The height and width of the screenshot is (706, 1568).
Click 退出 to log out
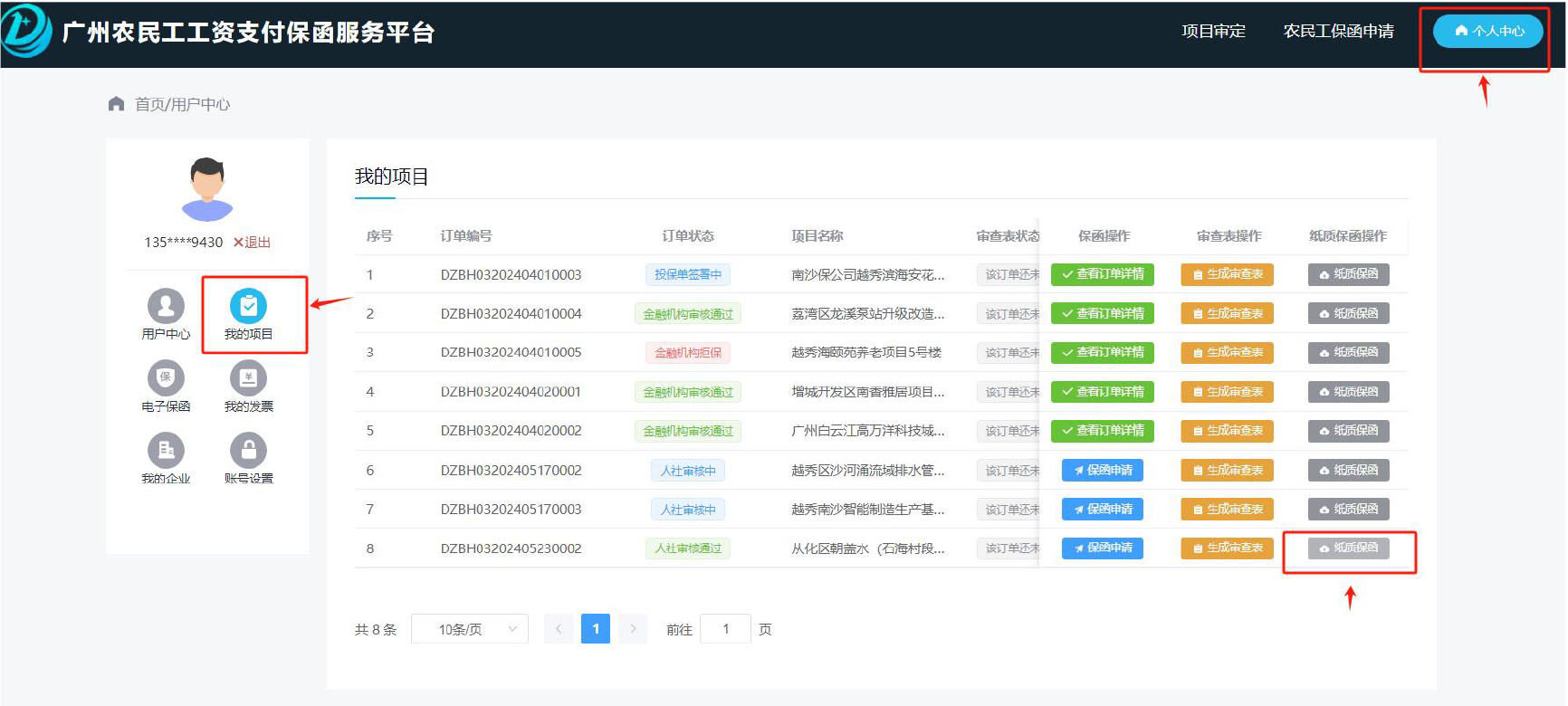(x=252, y=243)
